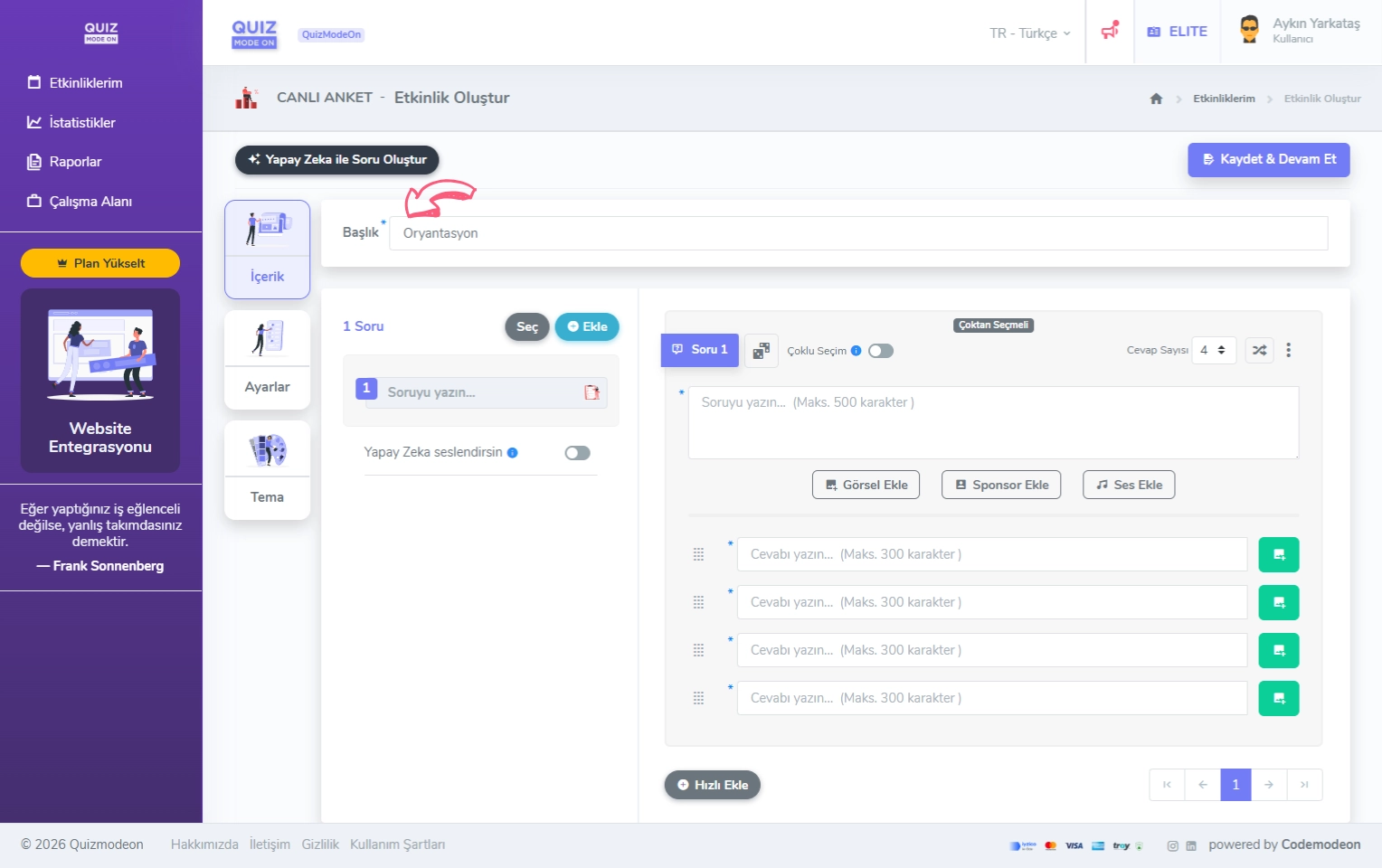
Task: Click the first Cevabı yazın answer field
Action: coord(992,554)
